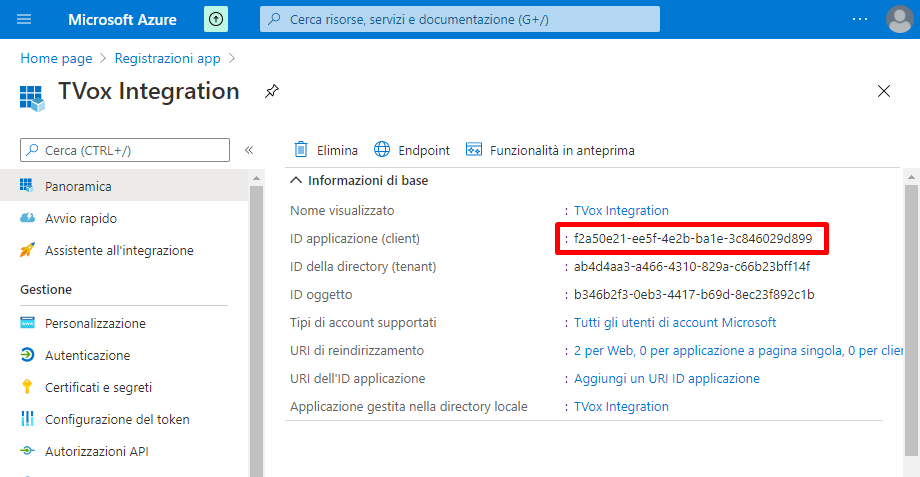920x477 pixels.
Task: Open Certificati e segreti
Action: pyautogui.click(x=99, y=387)
